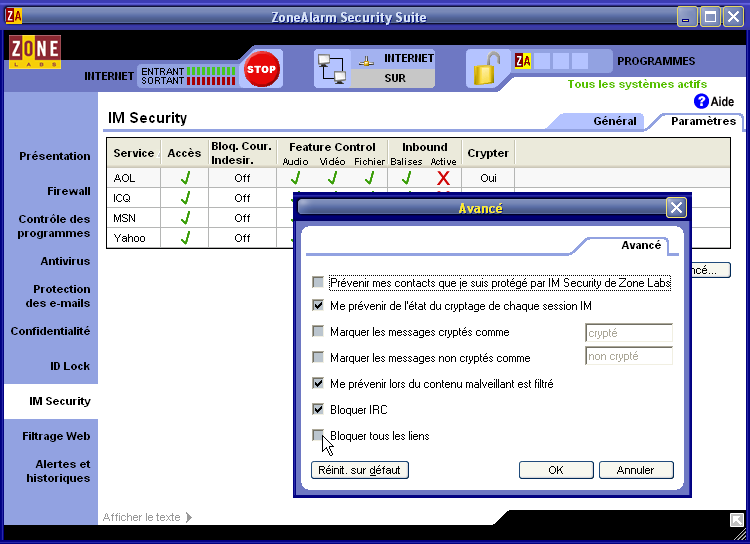Click MSN Bloq. Cour. Off value
750x544 pixels.
point(242,218)
